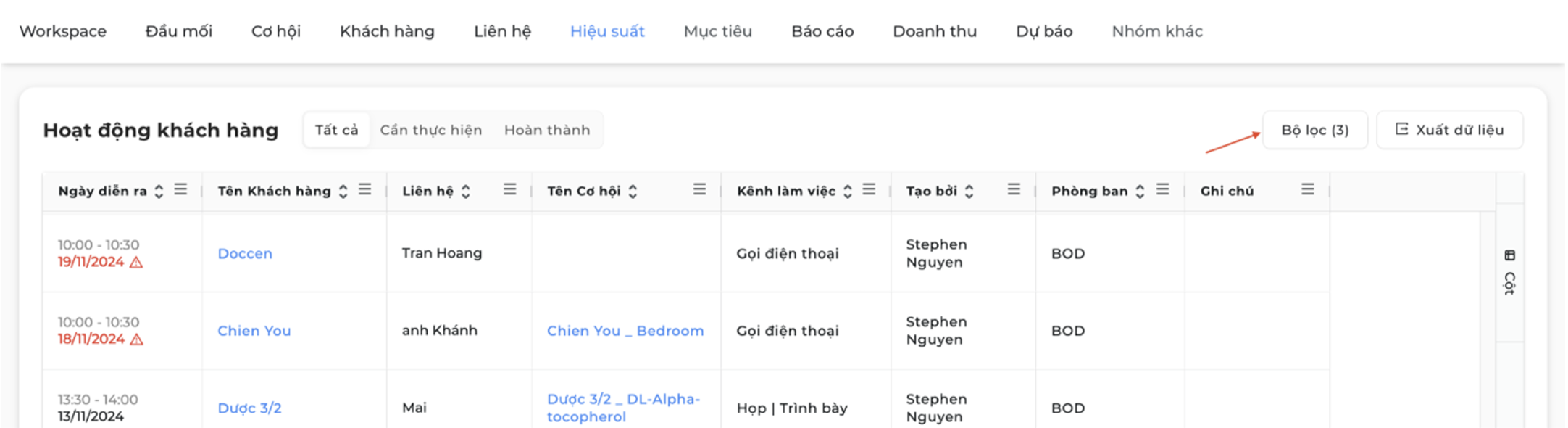Select the Tất cả activity tab
Image resolution: width=1568 pixels, height=428 pixels.
(337, 130)
